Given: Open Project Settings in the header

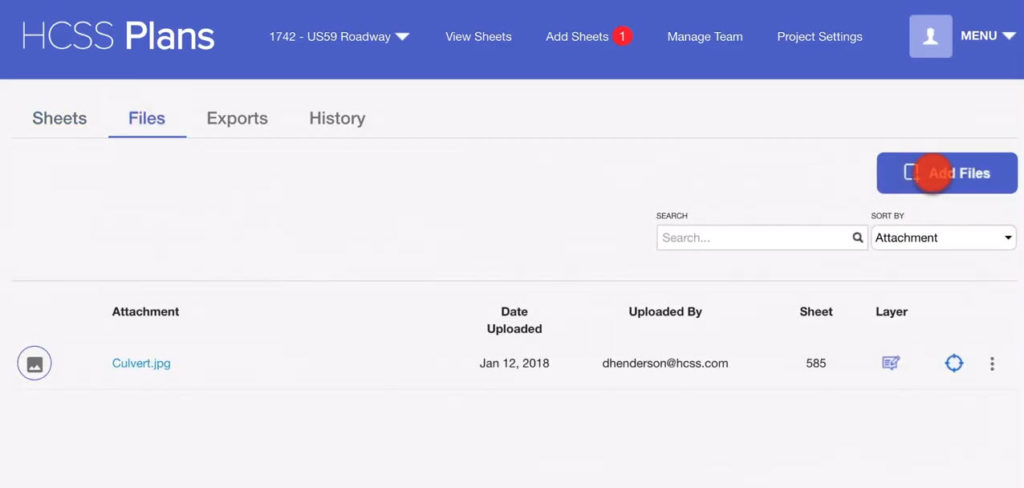Looking at the screenshot, I should [819, 37].
